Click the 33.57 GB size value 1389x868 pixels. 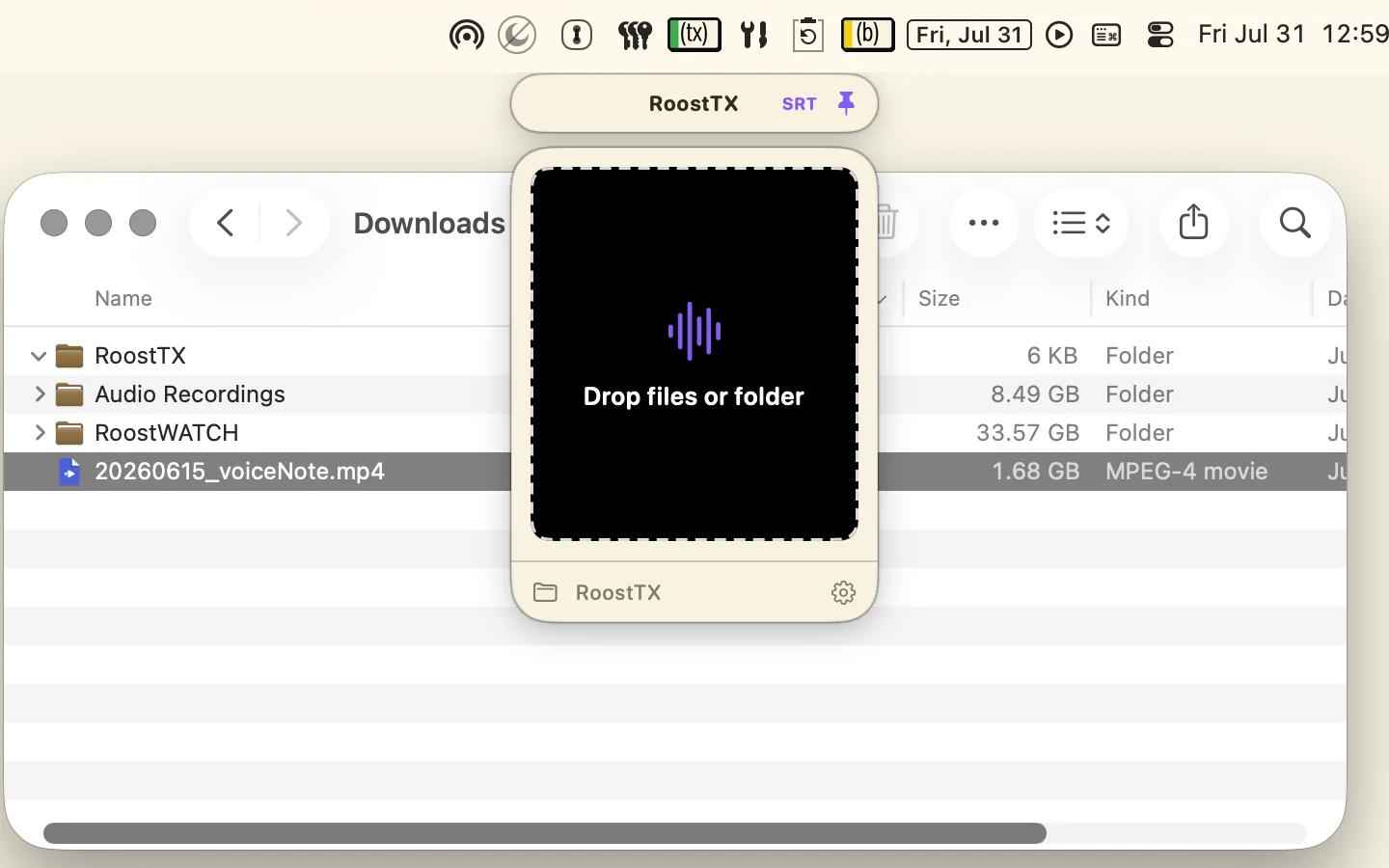1027,433
